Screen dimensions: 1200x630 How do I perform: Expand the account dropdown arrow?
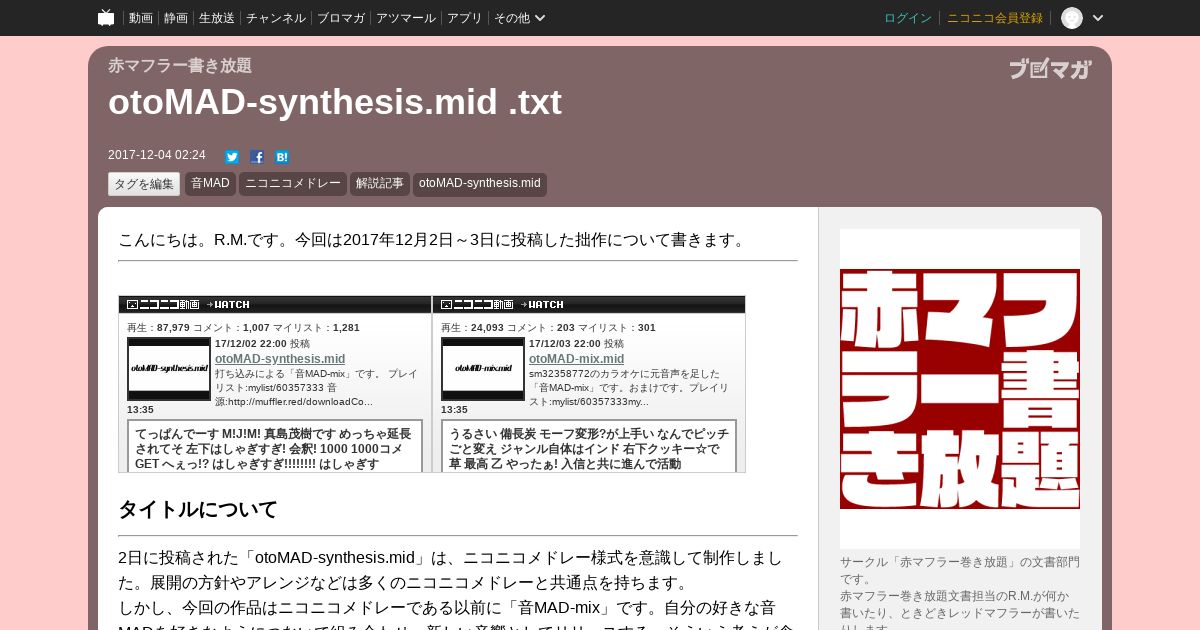[x=1097, y=18]
